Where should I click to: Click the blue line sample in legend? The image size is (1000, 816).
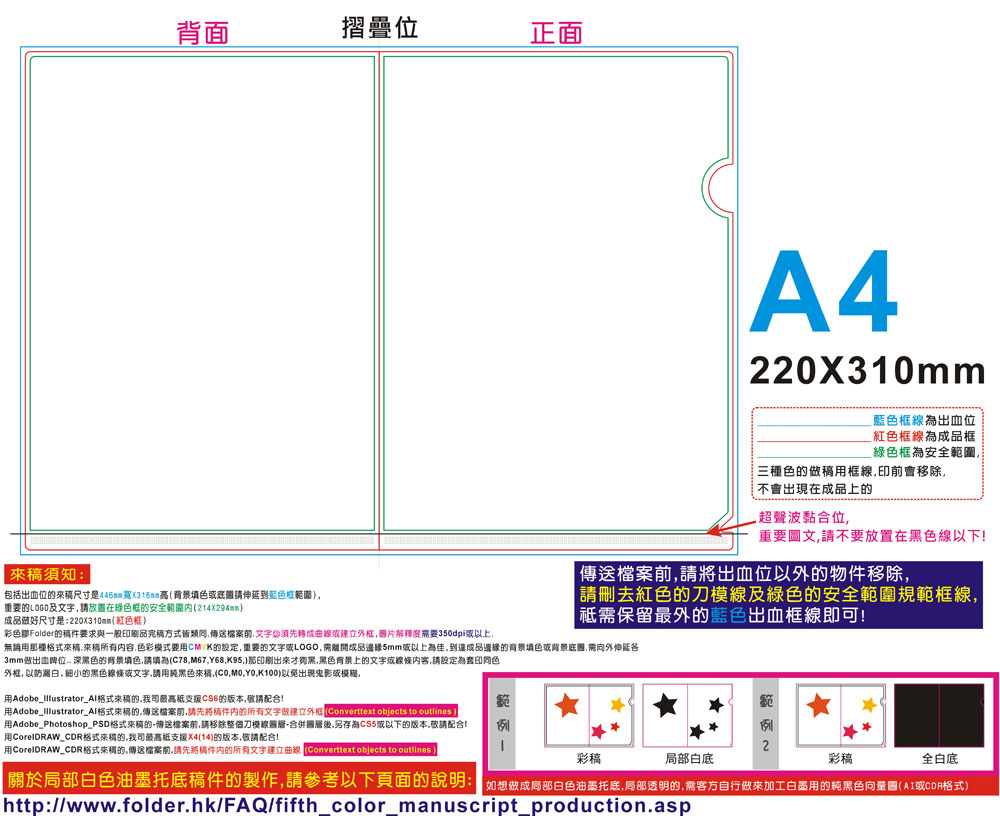pyautogui.click(x=814, y=425)
